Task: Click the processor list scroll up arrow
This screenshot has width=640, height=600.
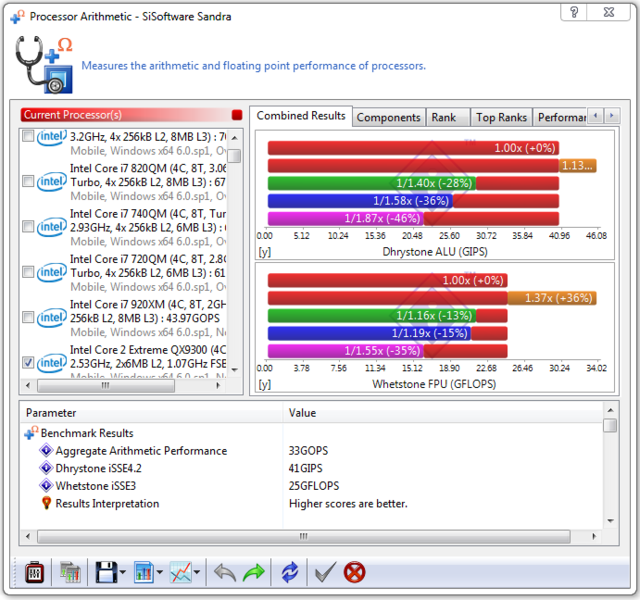Action: pyautogui.click(x=234, y=138)
